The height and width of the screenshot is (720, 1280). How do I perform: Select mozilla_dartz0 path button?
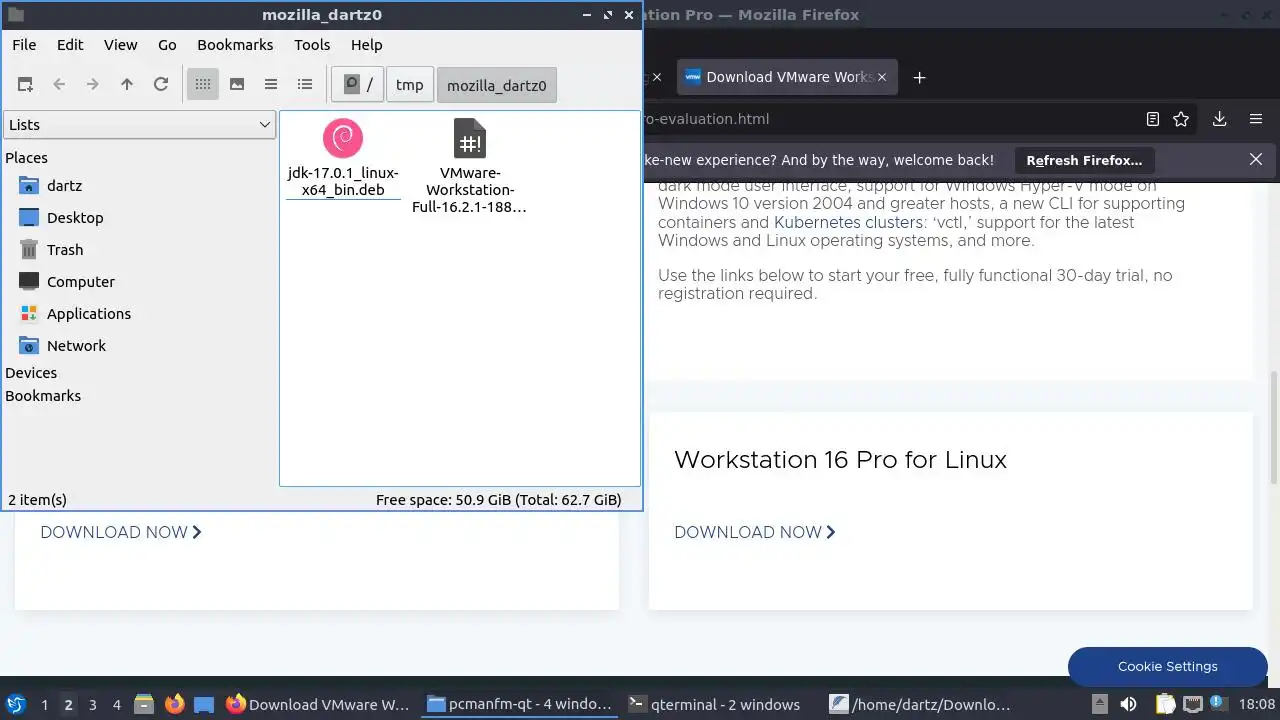click(x=497, y=85)
